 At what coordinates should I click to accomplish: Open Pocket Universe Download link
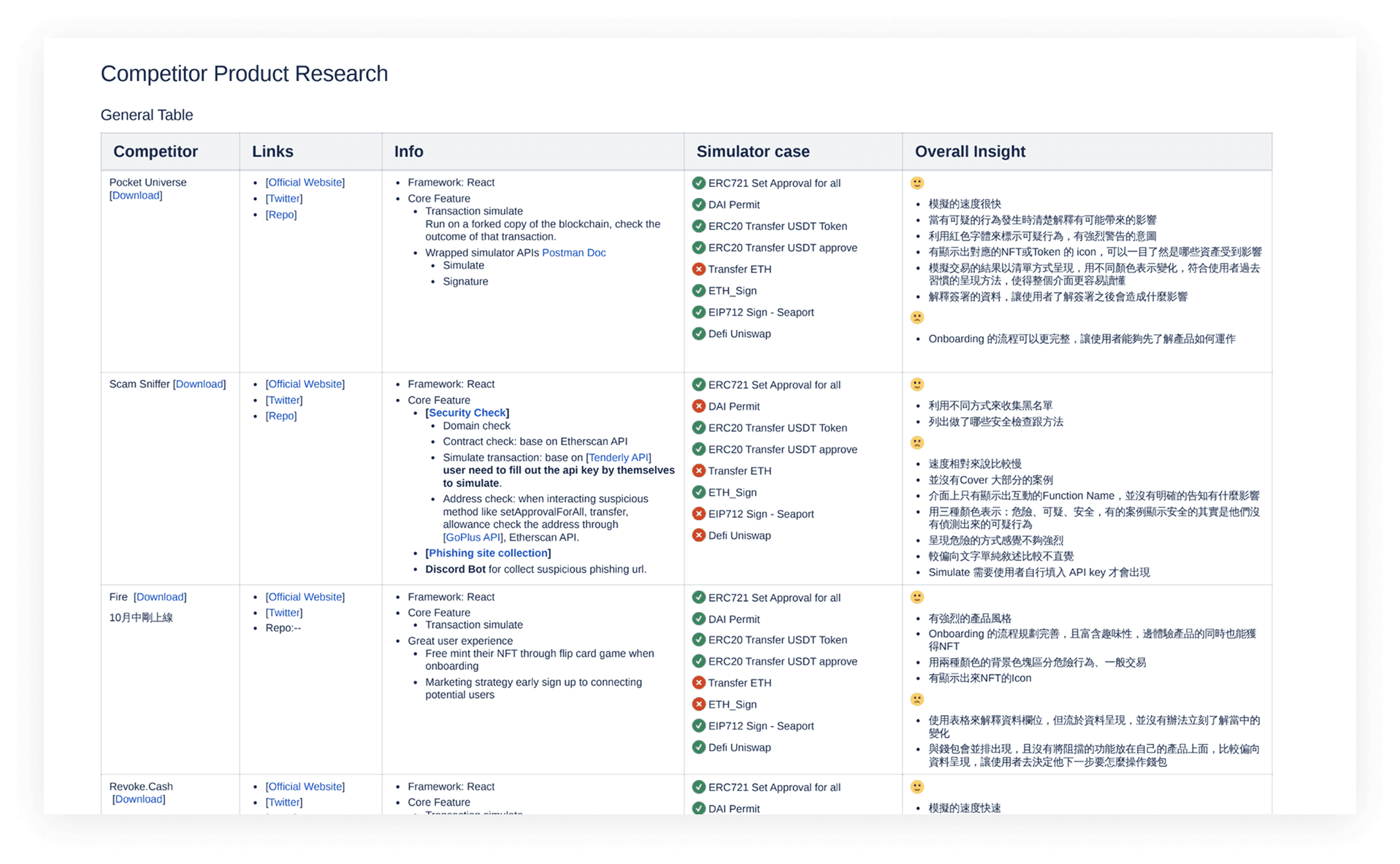tap(136, 195)
